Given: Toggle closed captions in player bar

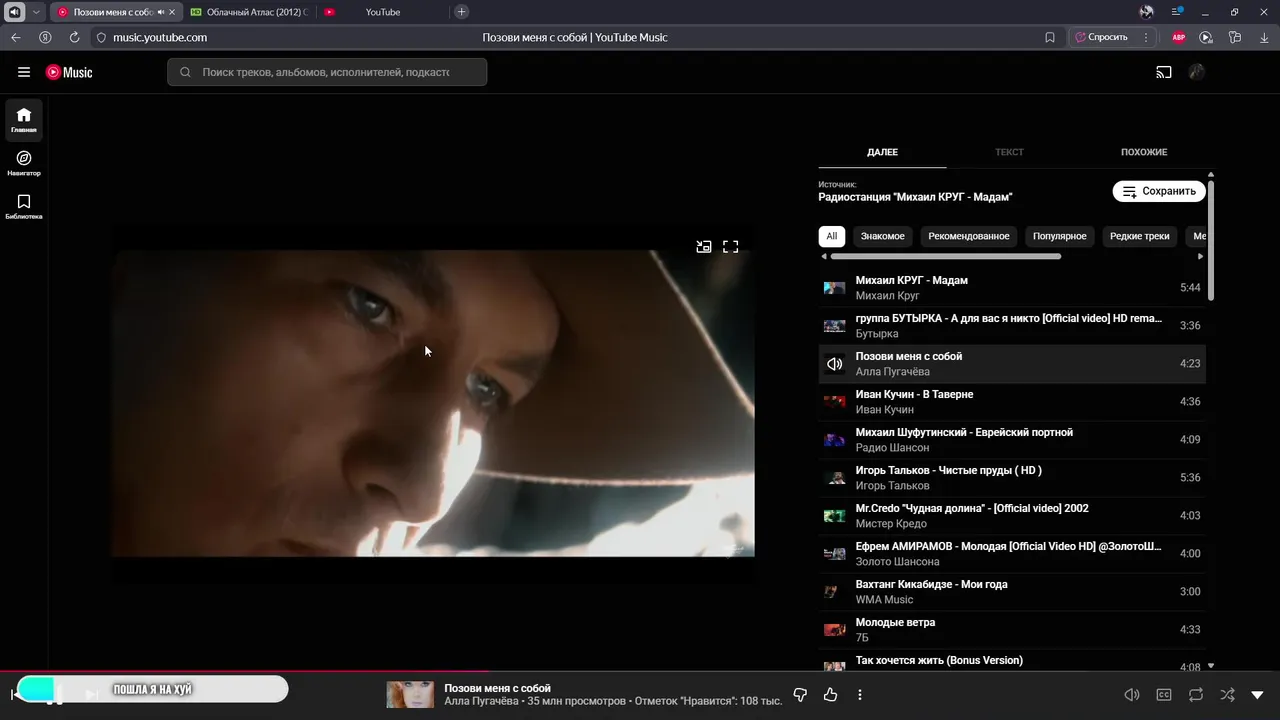Looking at the screenshot, I should coord(1163,695).
